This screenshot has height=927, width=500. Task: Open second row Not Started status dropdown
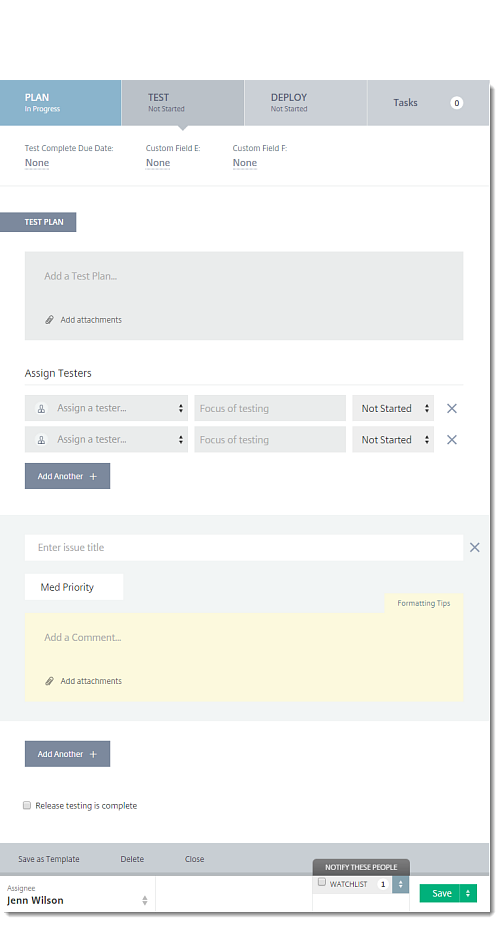[x=393, y=440]
